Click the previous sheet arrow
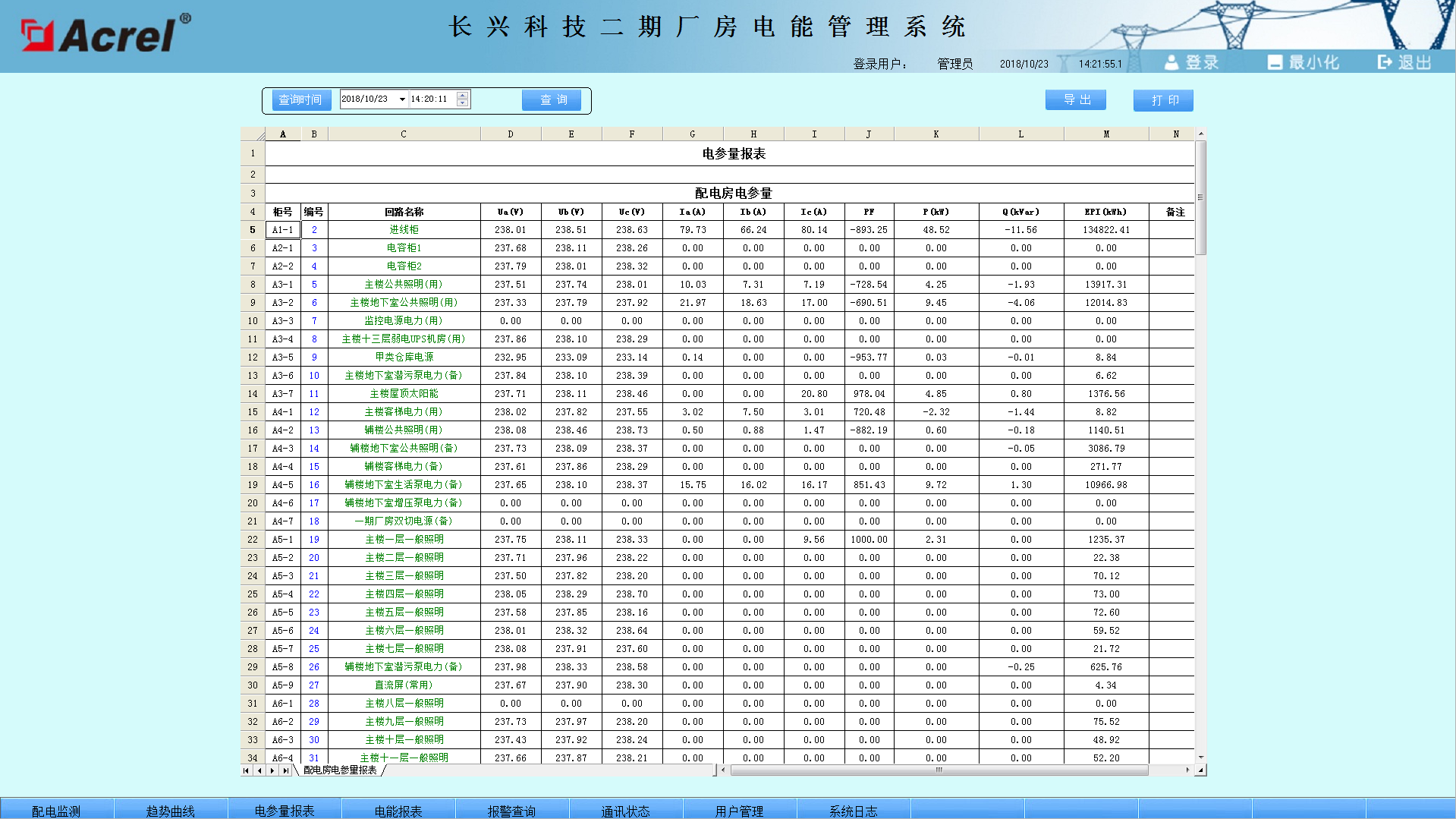This screenshot has width=1456, height=819. 259,770
